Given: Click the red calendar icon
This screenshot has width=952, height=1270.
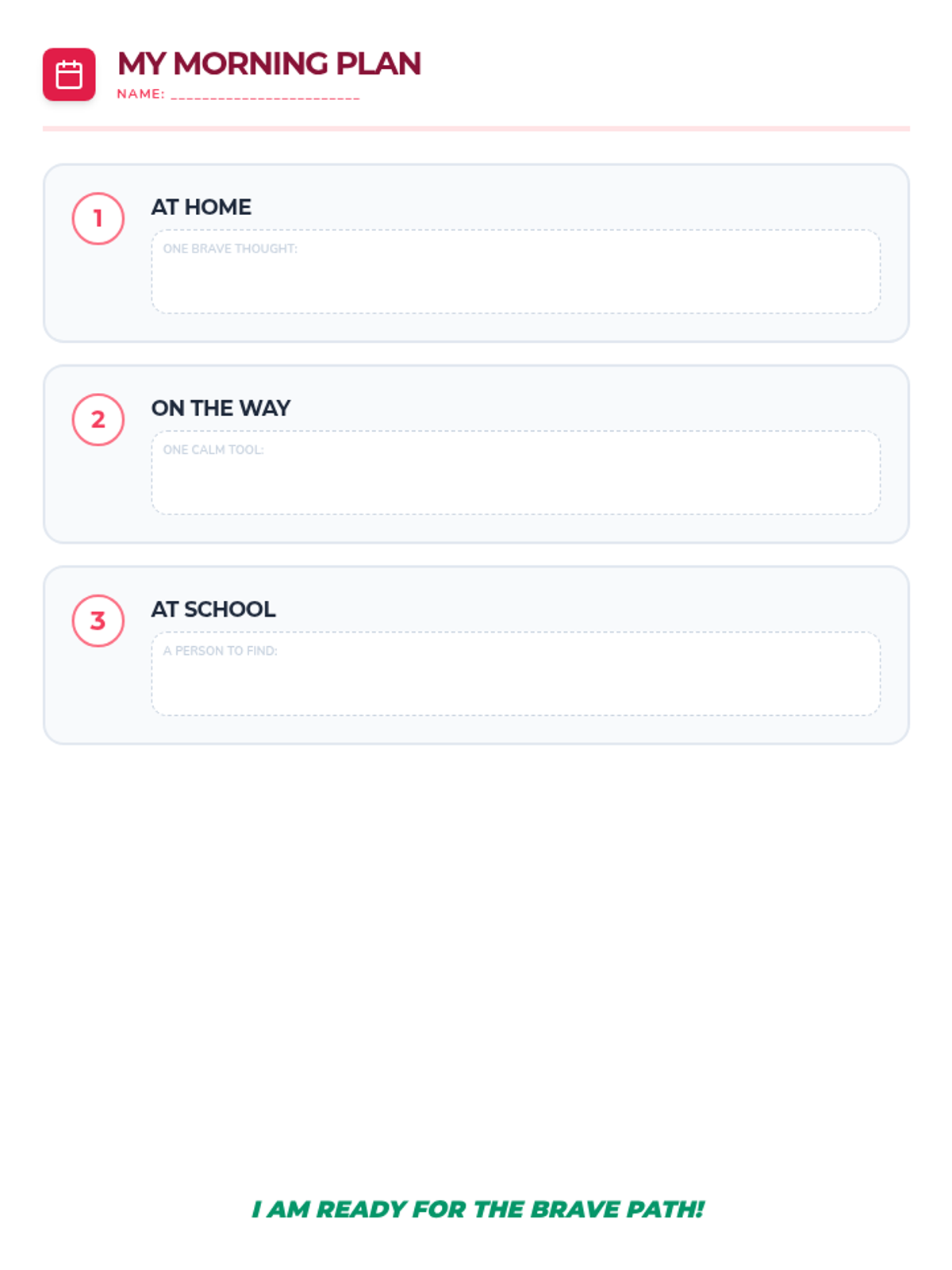Looking at the screenshot, I should 69,75.
